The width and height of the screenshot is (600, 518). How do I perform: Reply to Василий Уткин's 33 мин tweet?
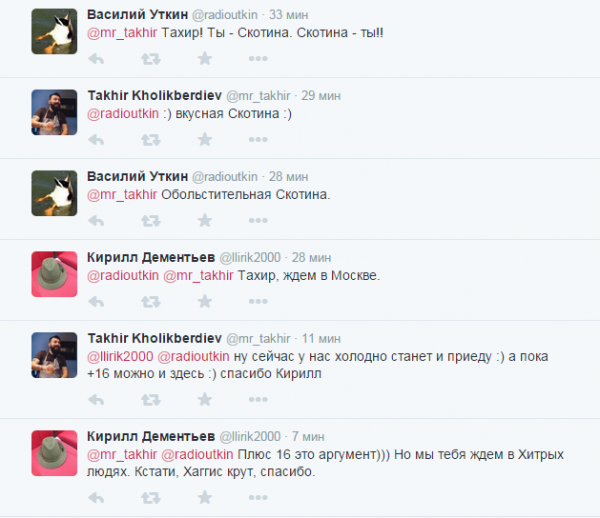click(96, 59)
